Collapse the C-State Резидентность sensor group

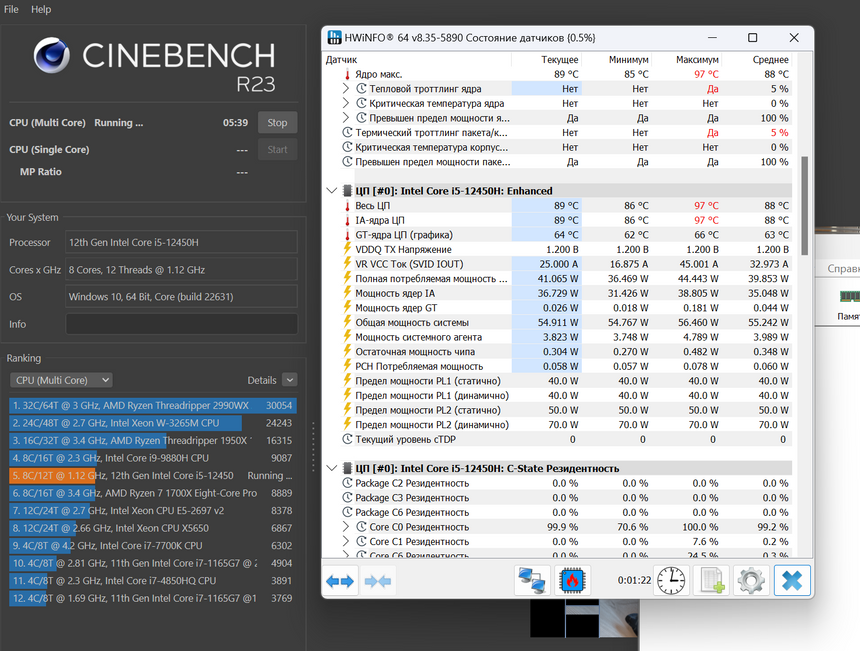tap(332, 468)
